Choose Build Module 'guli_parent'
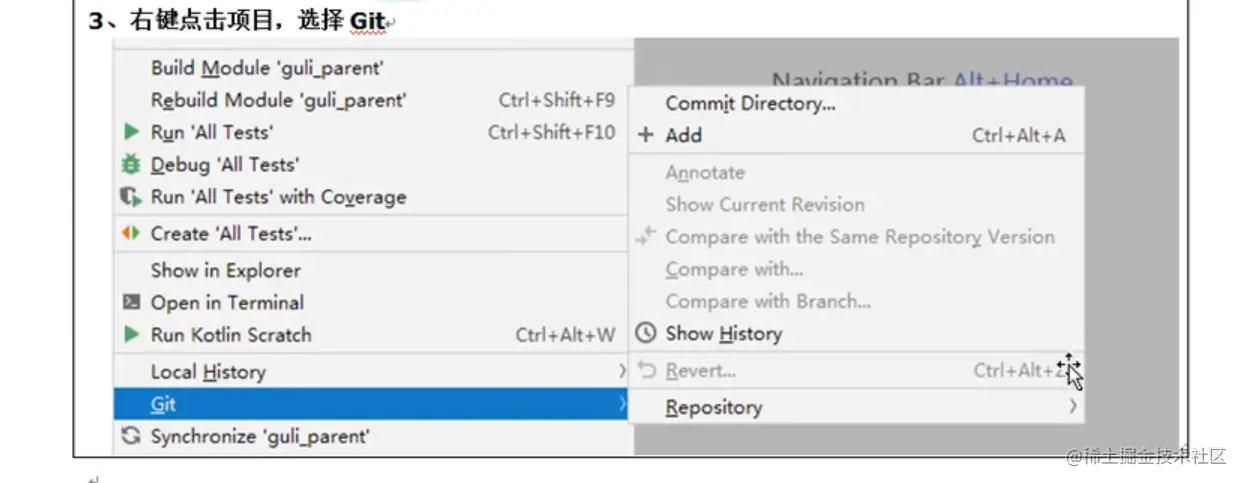The height and width of the screenshot is (483, 1243). coord(267,68)
